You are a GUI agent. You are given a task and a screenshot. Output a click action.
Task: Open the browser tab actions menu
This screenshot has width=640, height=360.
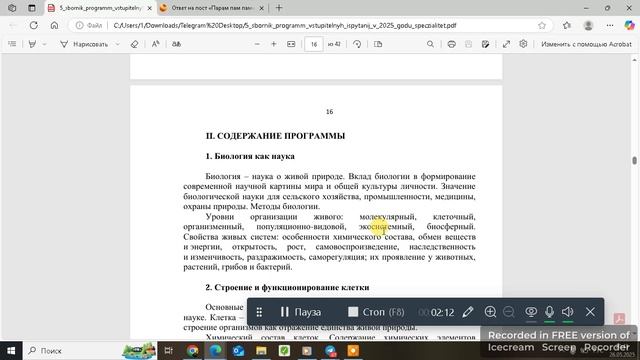coord(32,8)
